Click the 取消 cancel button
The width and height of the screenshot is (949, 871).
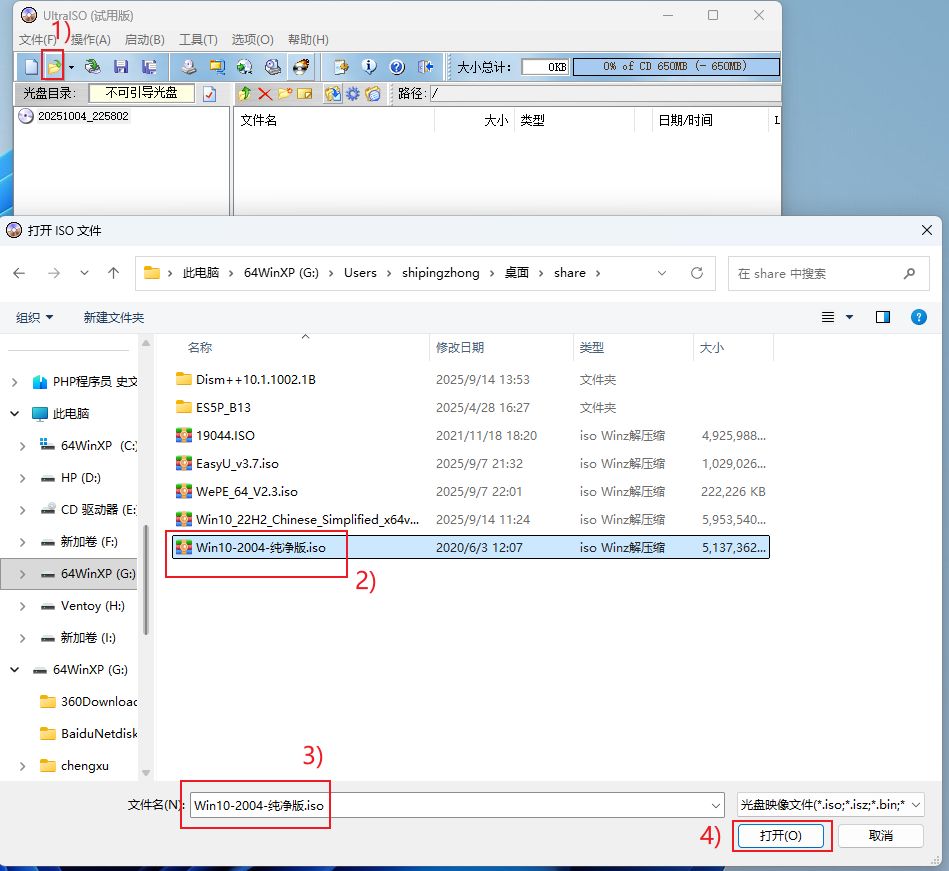(x=880, y=835)
